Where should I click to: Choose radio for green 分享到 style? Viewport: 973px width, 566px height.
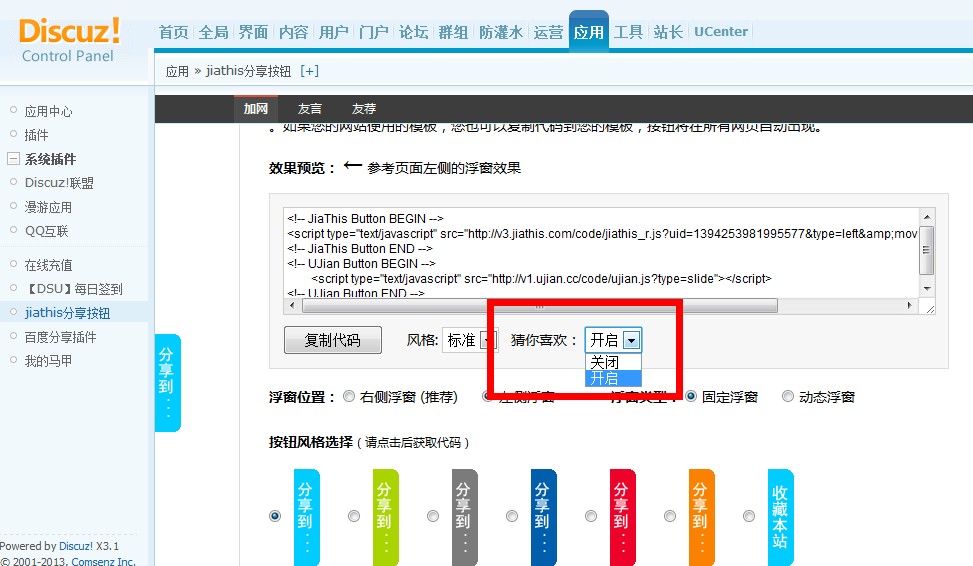click(354, 516)
